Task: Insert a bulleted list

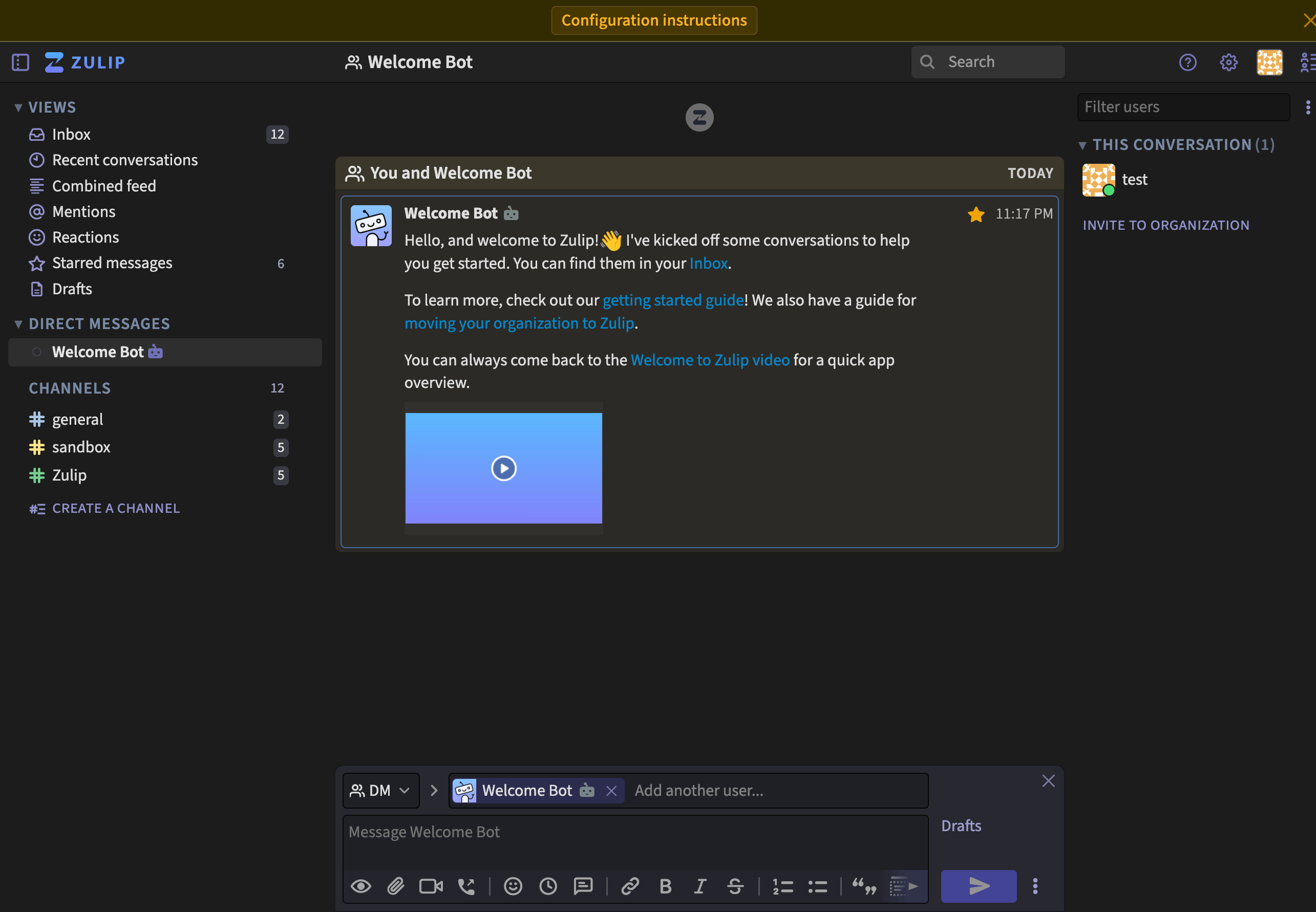Action: pyautogui.click(x=817, y=886)
